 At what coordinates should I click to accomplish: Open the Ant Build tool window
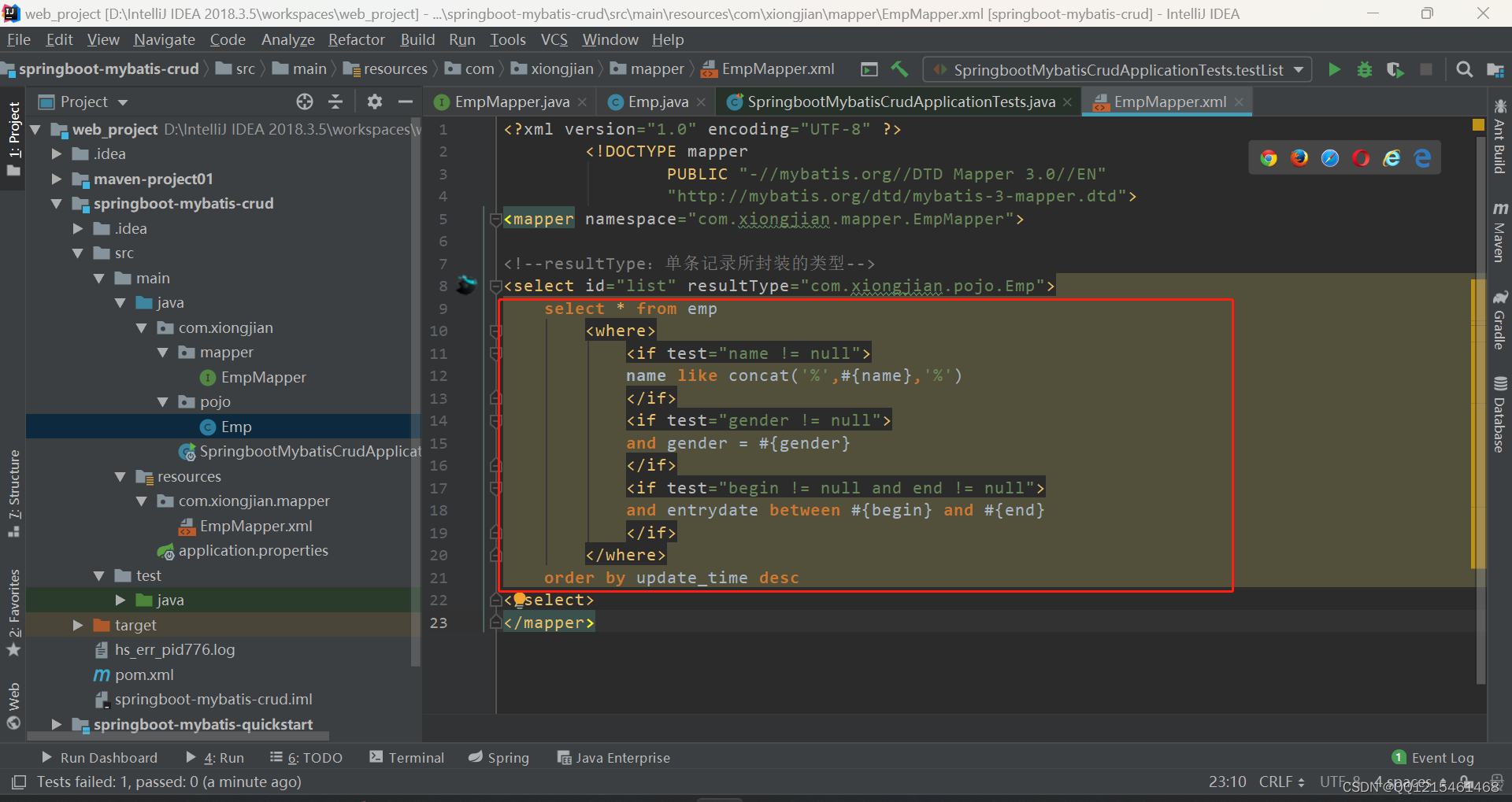pos(1500,136)
